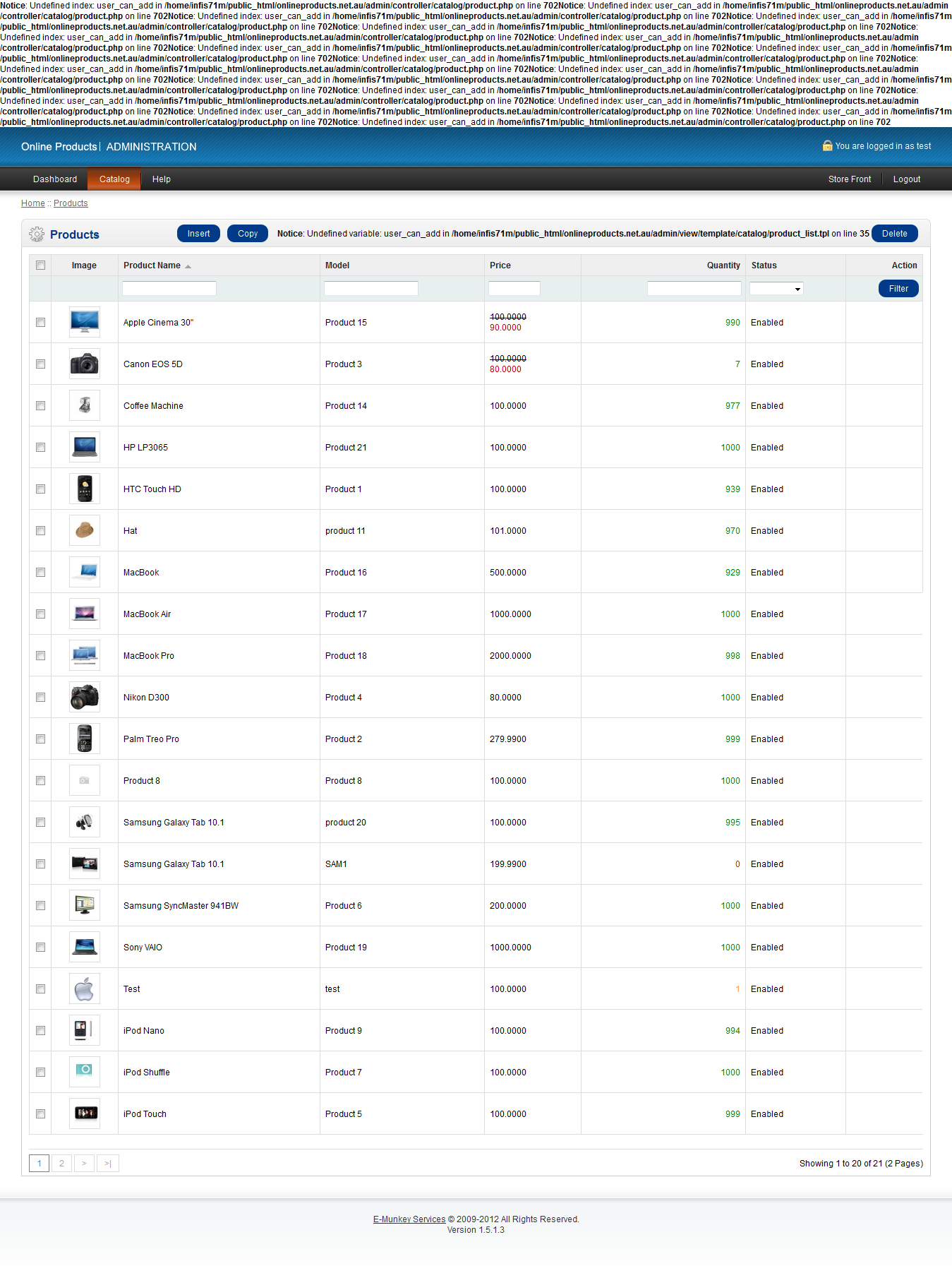Screen dimensions: 952x1278
Task: Open the Home breadcrumb link
Action: 33,203
